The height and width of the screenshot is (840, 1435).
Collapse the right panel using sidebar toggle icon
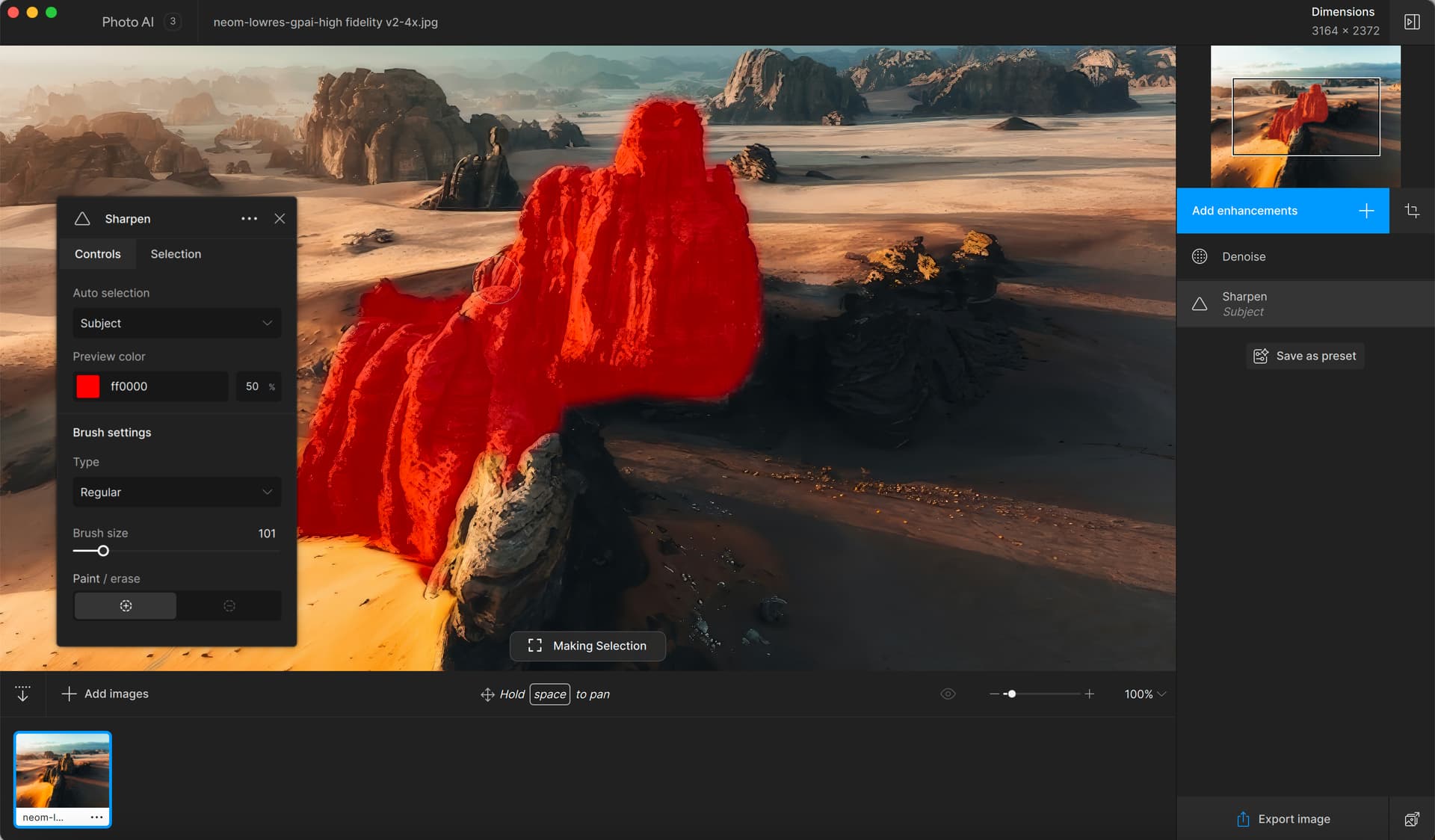[1413, 22]
